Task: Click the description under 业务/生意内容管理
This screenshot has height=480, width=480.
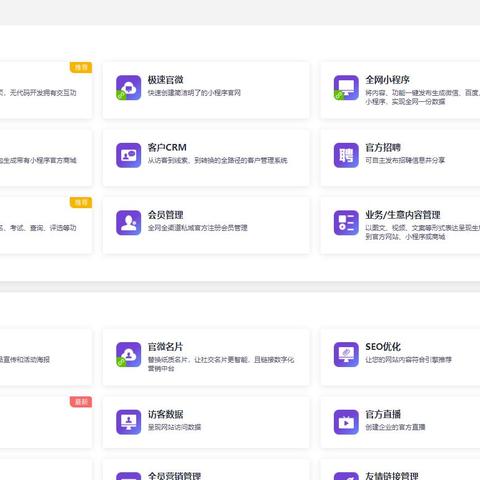Action: 423,232
